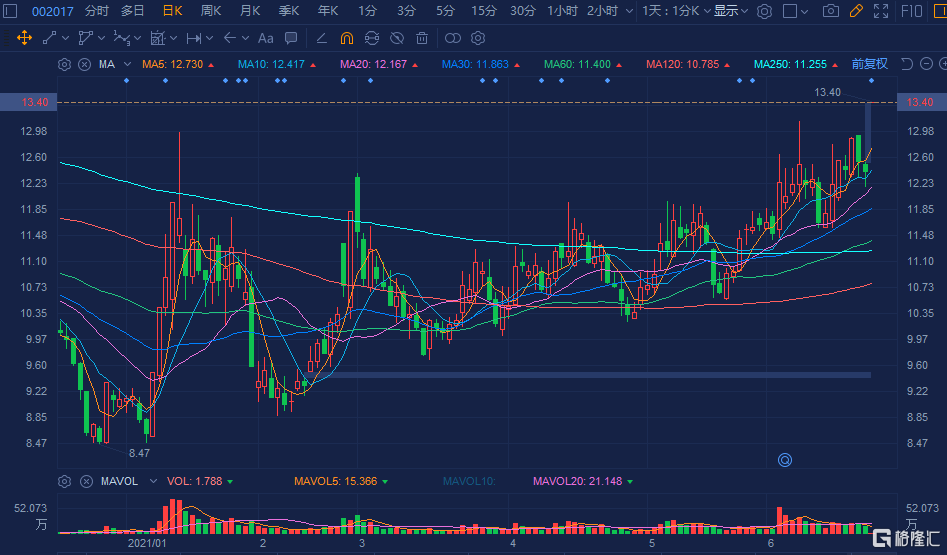947x555 pixels.
Task: Toggle the magnet snap tool
Action: tap(346, 39)
